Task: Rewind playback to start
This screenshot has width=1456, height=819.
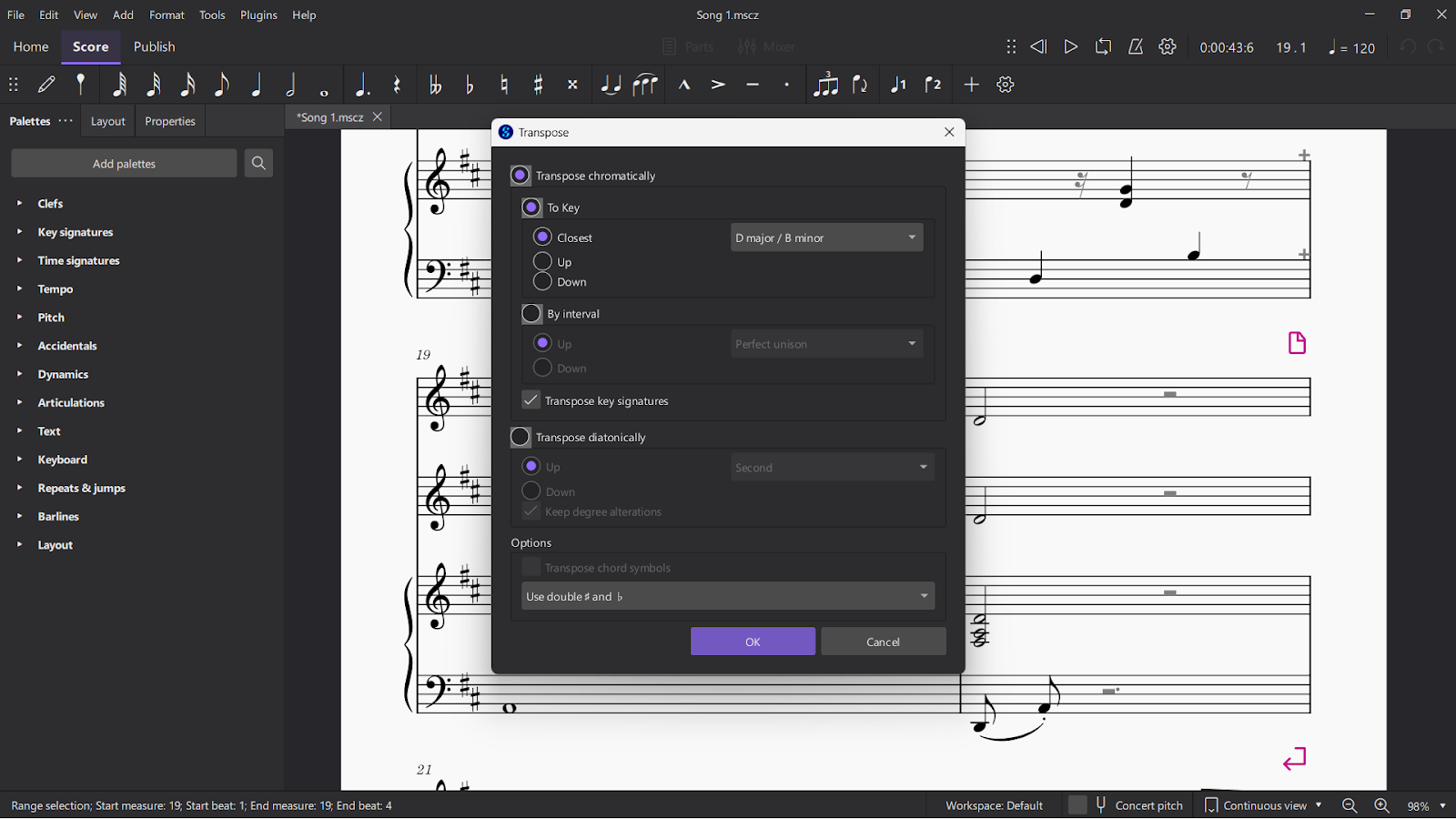Action: click(x=1038, y=46)
